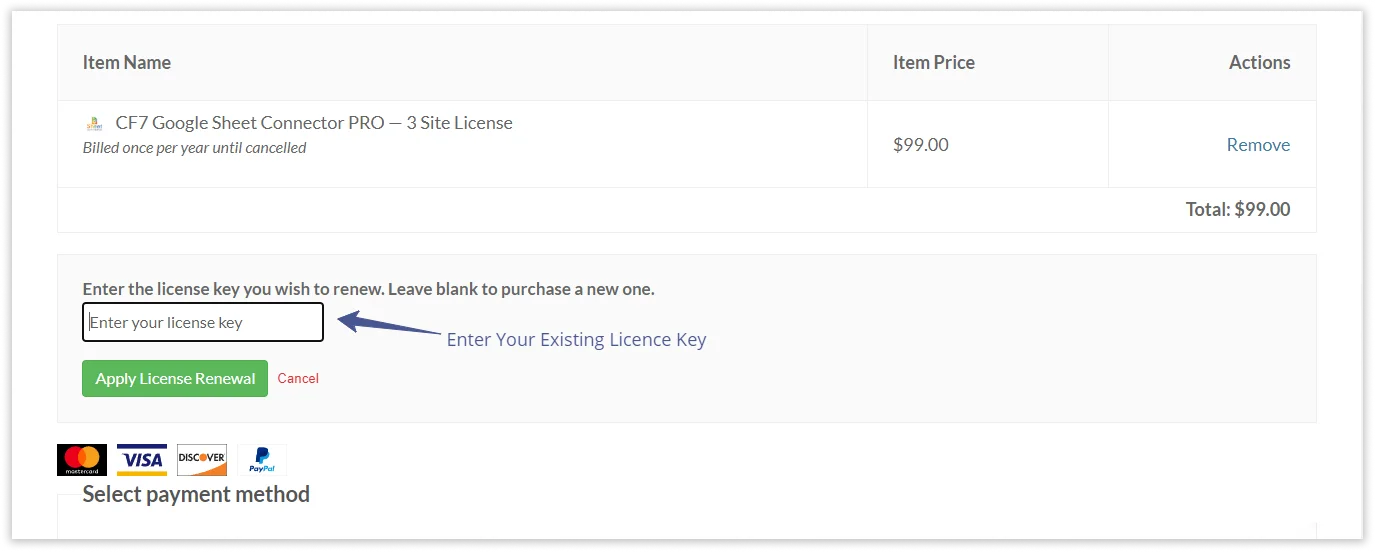
Task: Click the license renewal instruction label
Action: tap(368, 289)
